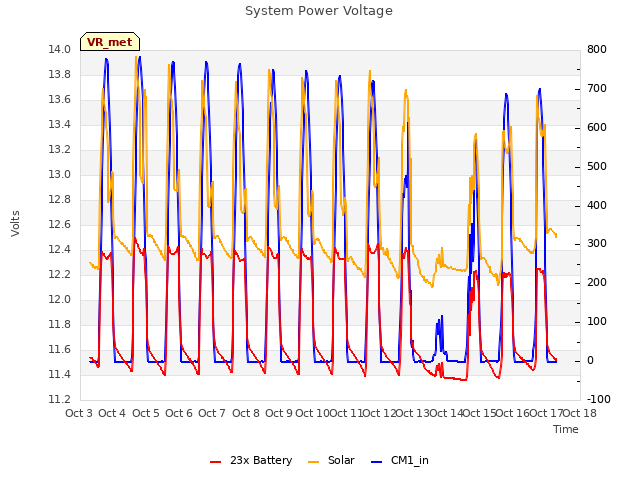Click the Volts axis label
The image size is (640, 480).
click(x=15, y=223)
